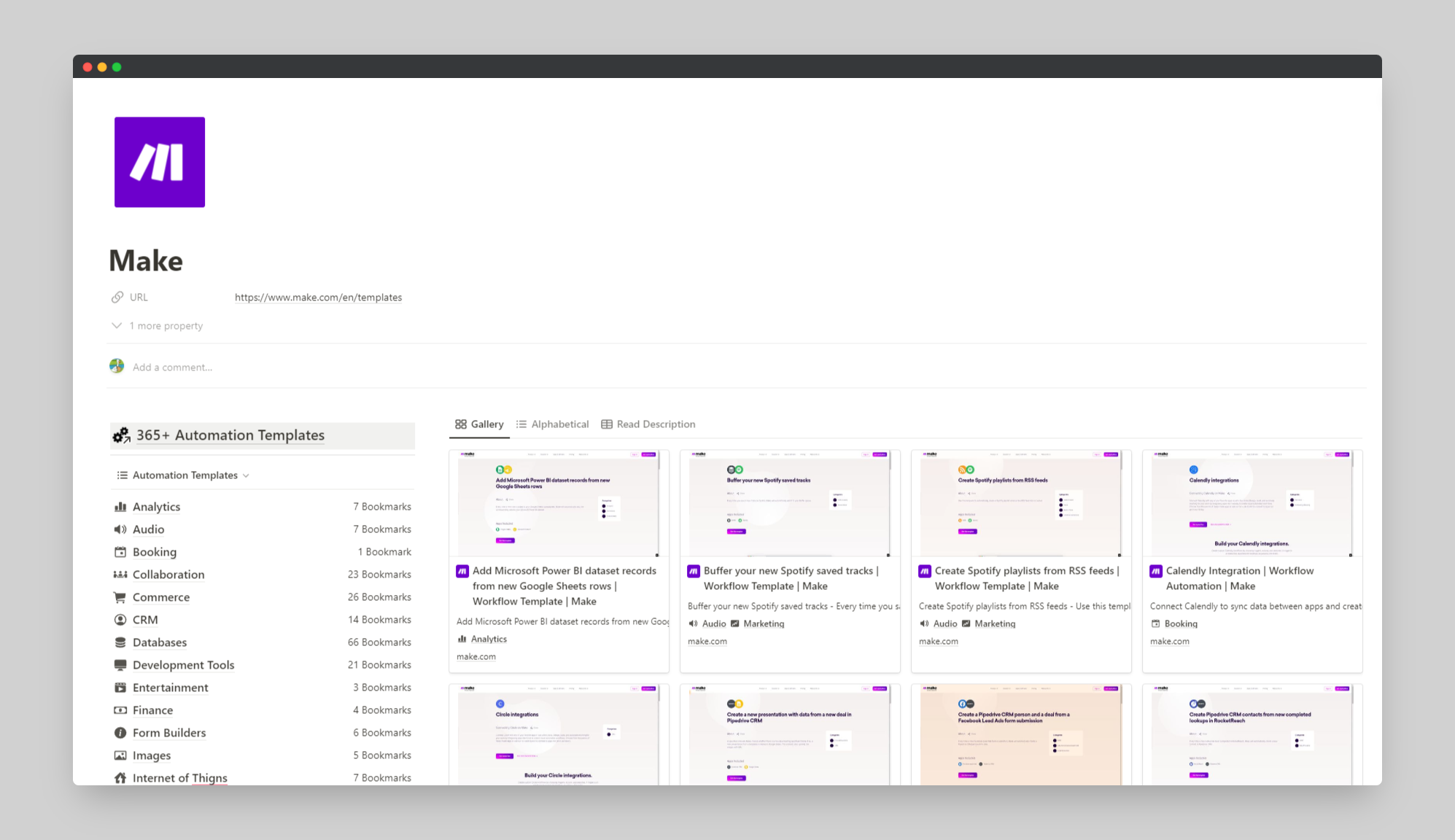The image size is (1455, 840).
Task: Open the Development Tools category
Action: (184, 665)
